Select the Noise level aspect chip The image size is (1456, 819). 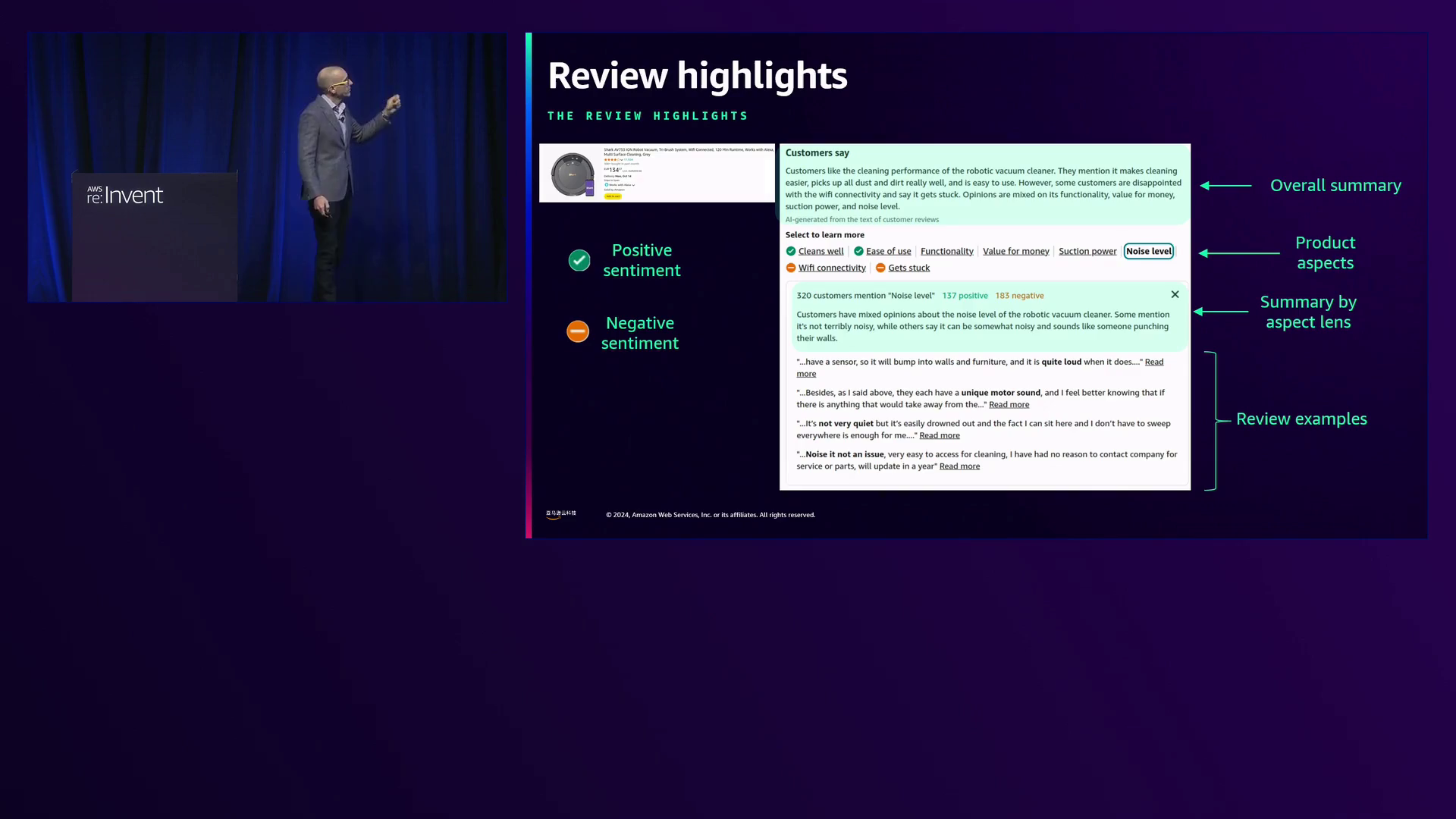(x=1148, y=251)
